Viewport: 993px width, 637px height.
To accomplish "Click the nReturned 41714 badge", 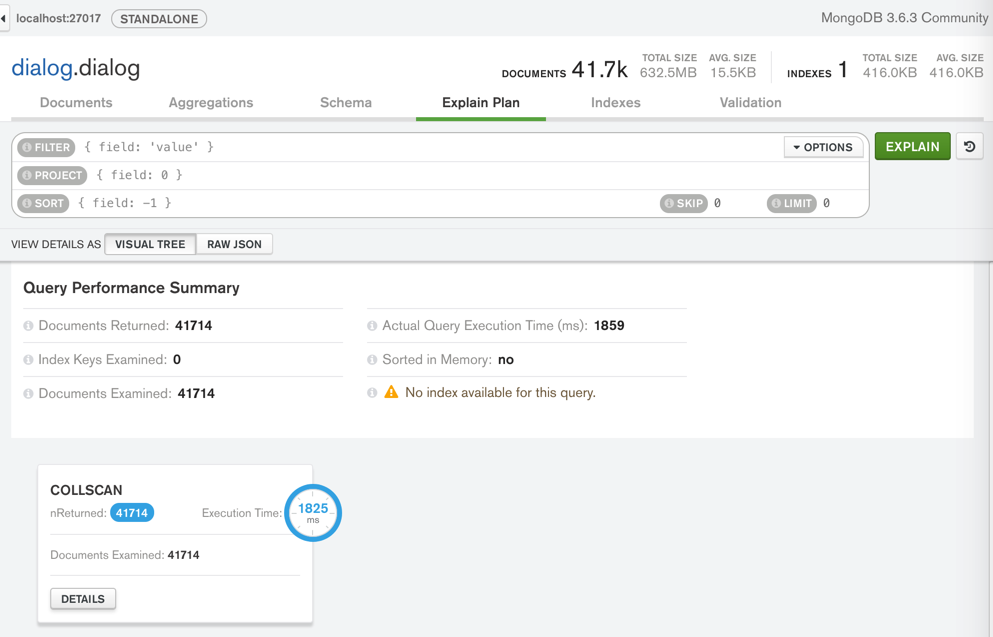I will pyautogui.click(x=132, y=513).
